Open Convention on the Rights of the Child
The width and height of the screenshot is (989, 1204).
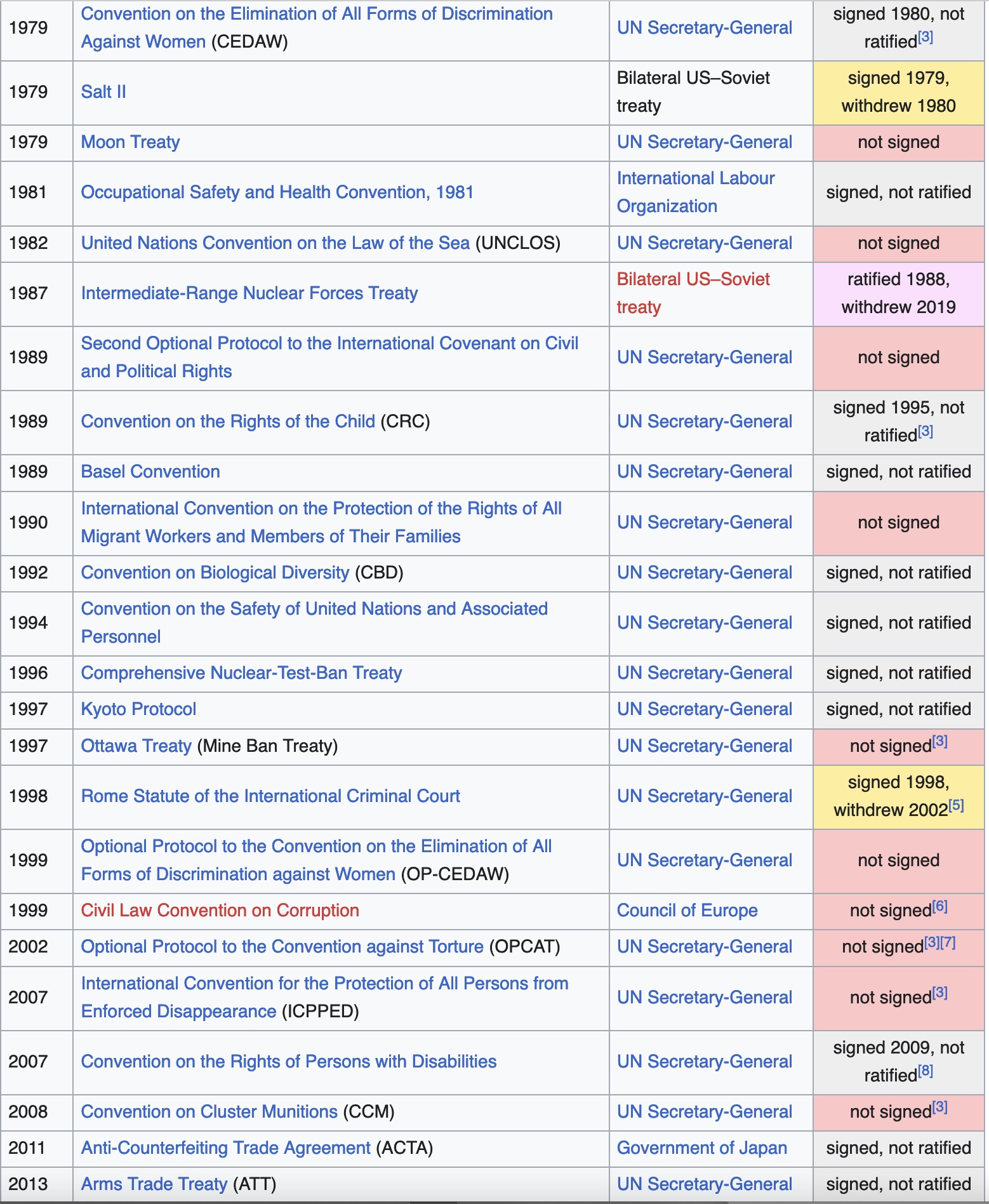tap(228, 422)
